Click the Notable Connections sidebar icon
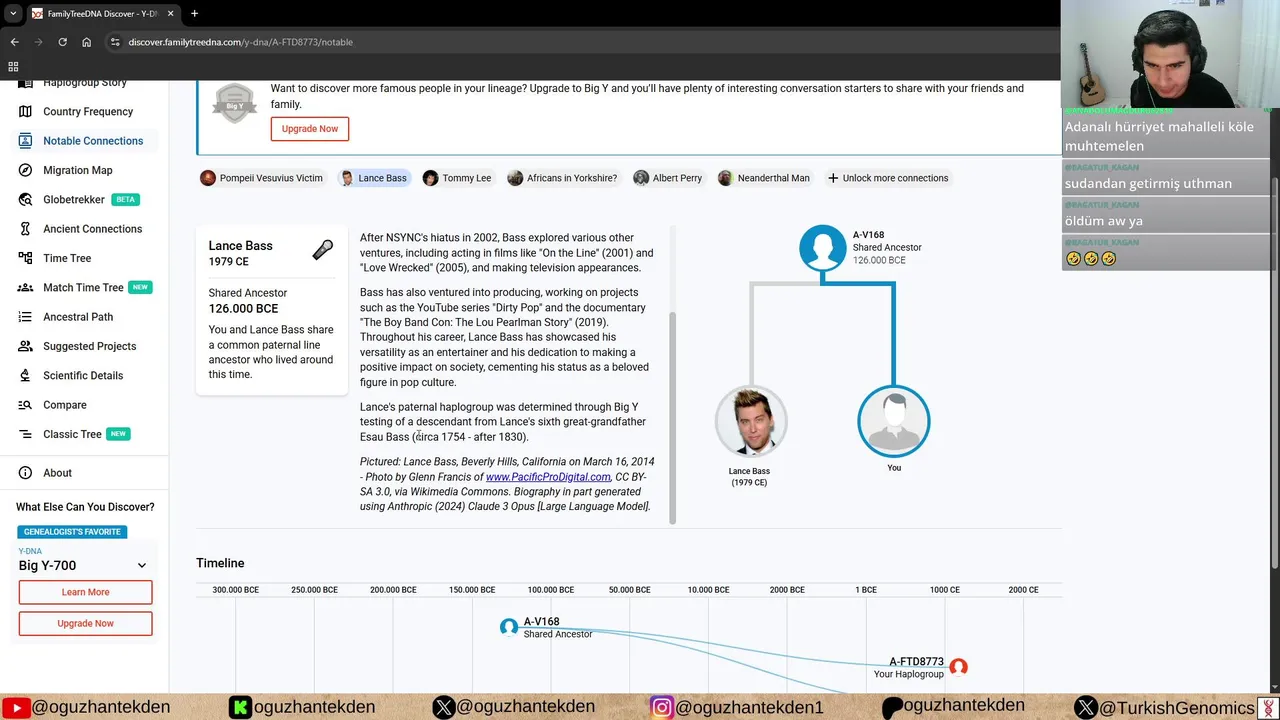 point(25,141)
